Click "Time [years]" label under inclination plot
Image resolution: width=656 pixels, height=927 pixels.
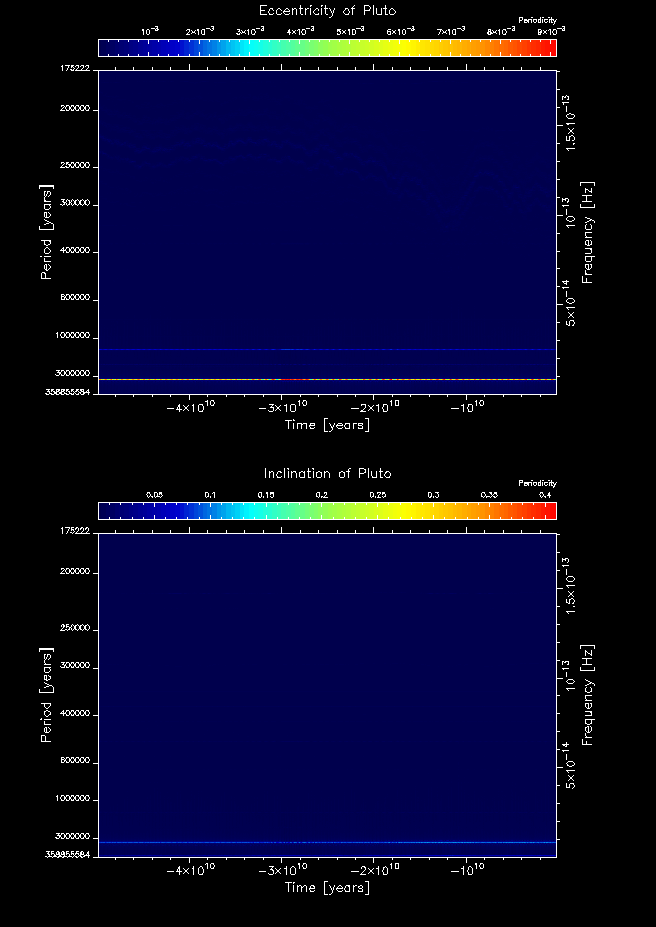click(x=327, y=888)
